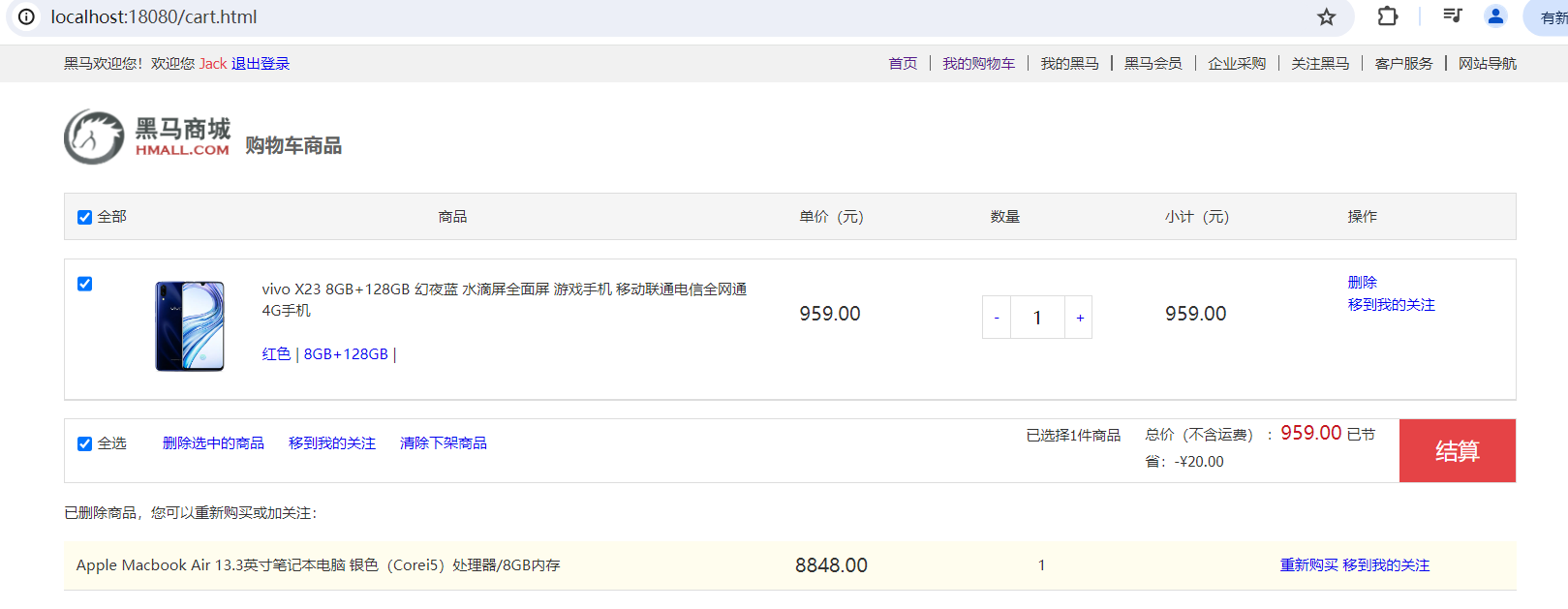Click the Jack username link
The height and width of the screenshot is (609, 1568).
[213, 64]
